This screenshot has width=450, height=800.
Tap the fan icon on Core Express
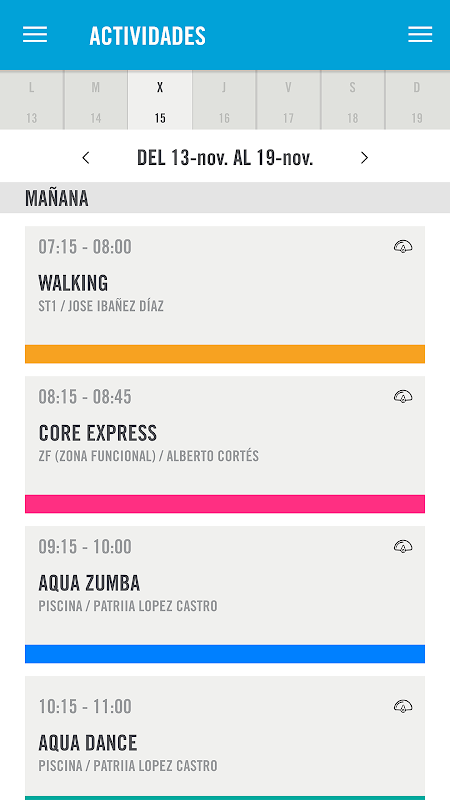point(403,396)
